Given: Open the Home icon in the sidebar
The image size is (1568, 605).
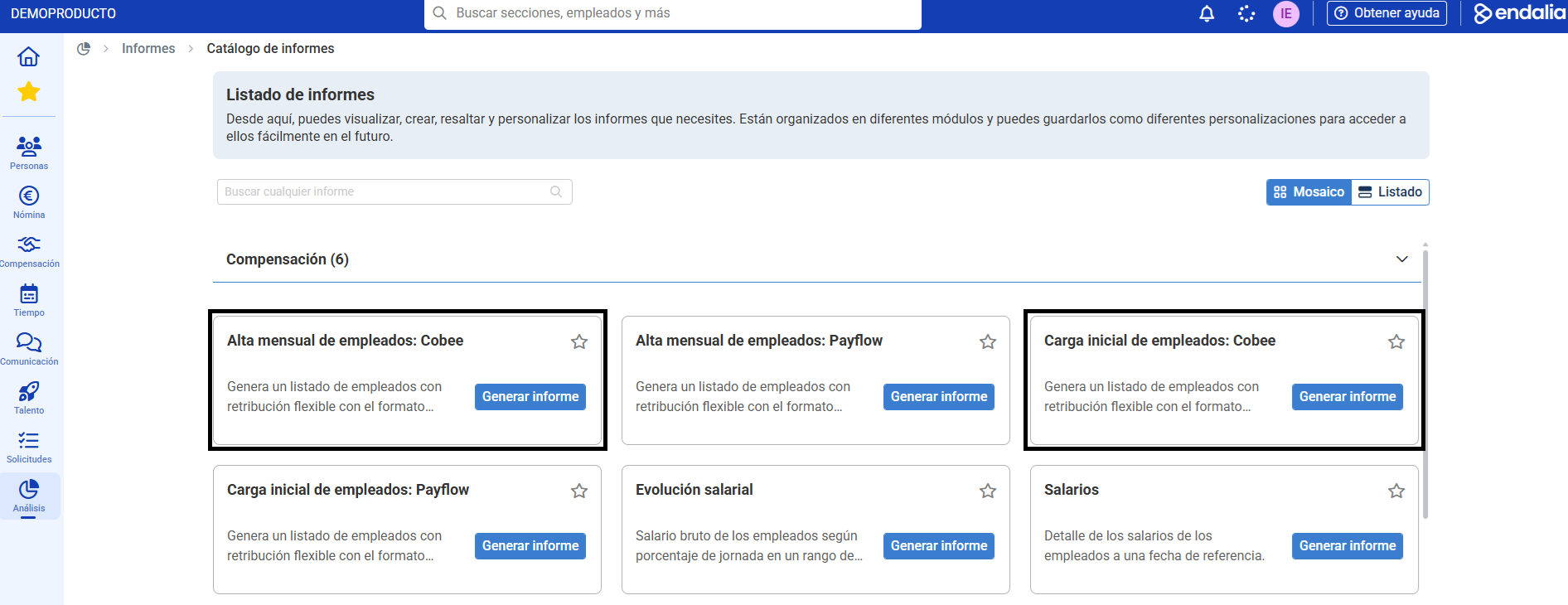Looking at the screenshot, I should coord(28,56).
